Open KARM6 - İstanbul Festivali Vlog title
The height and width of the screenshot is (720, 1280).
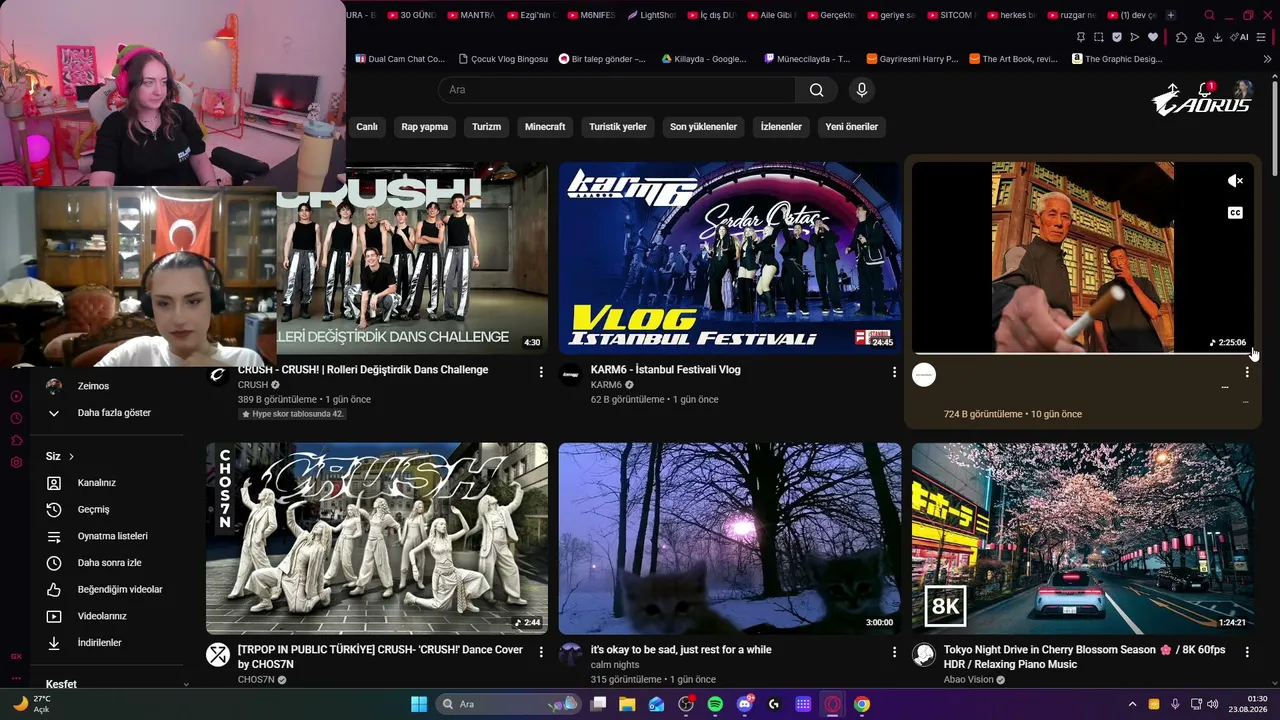[x=666, y=370]
